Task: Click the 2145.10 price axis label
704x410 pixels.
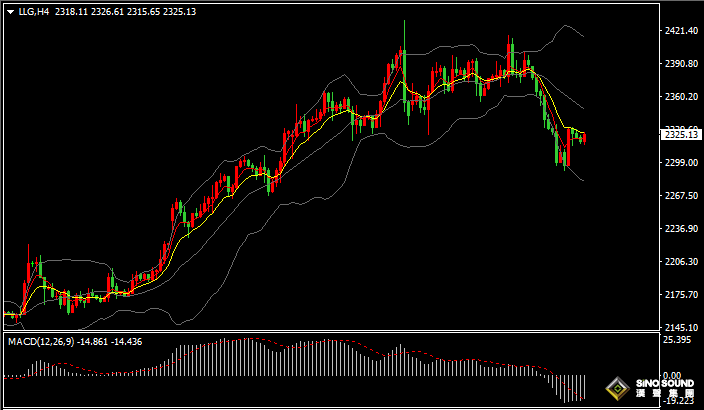Action: click(680, 328)
